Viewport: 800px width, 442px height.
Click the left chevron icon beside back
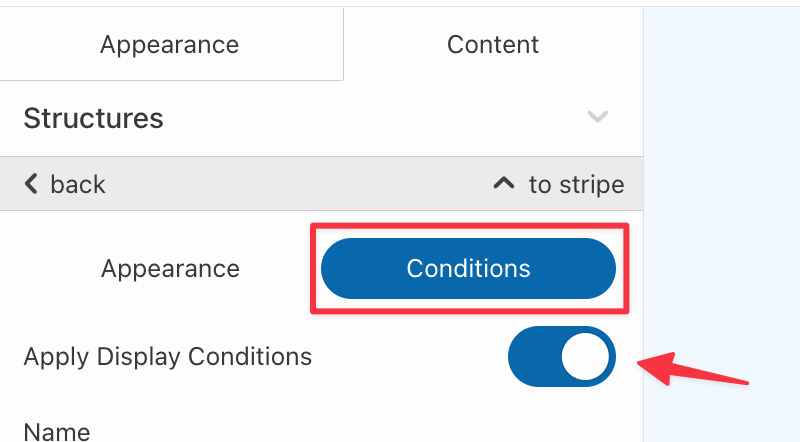point(31,184)
